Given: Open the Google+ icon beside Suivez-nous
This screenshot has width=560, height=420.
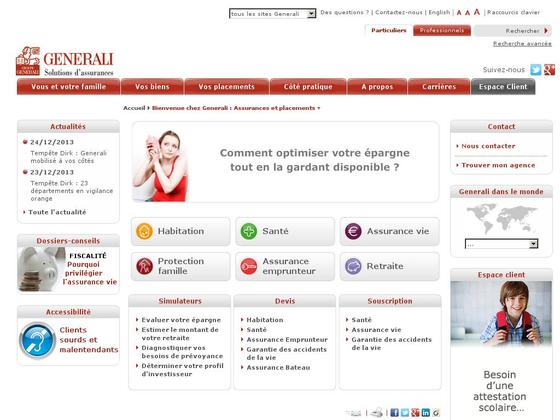Looking at the screenshot, I should tap(549, 70).
